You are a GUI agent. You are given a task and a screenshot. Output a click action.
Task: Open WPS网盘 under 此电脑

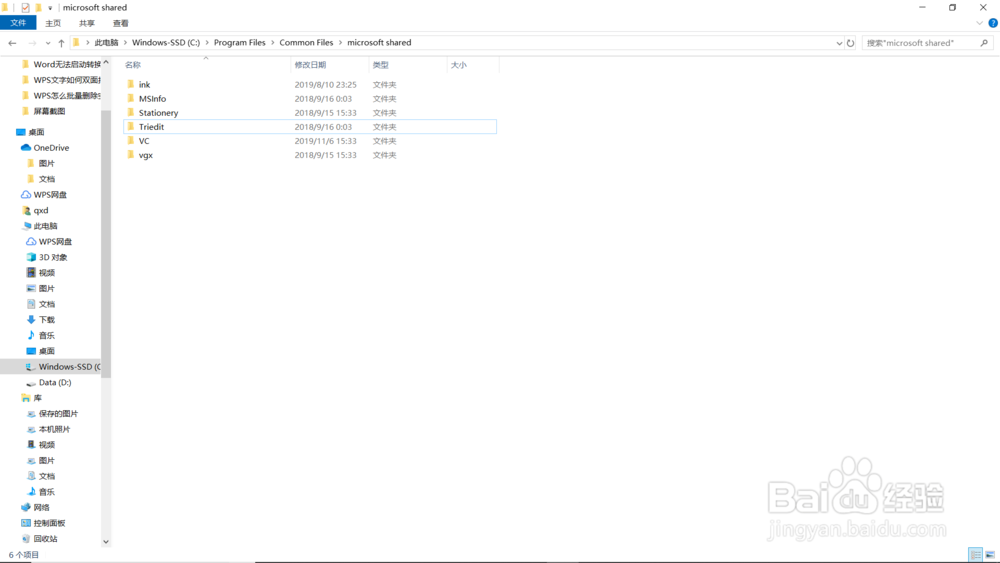tap(55, 242)
